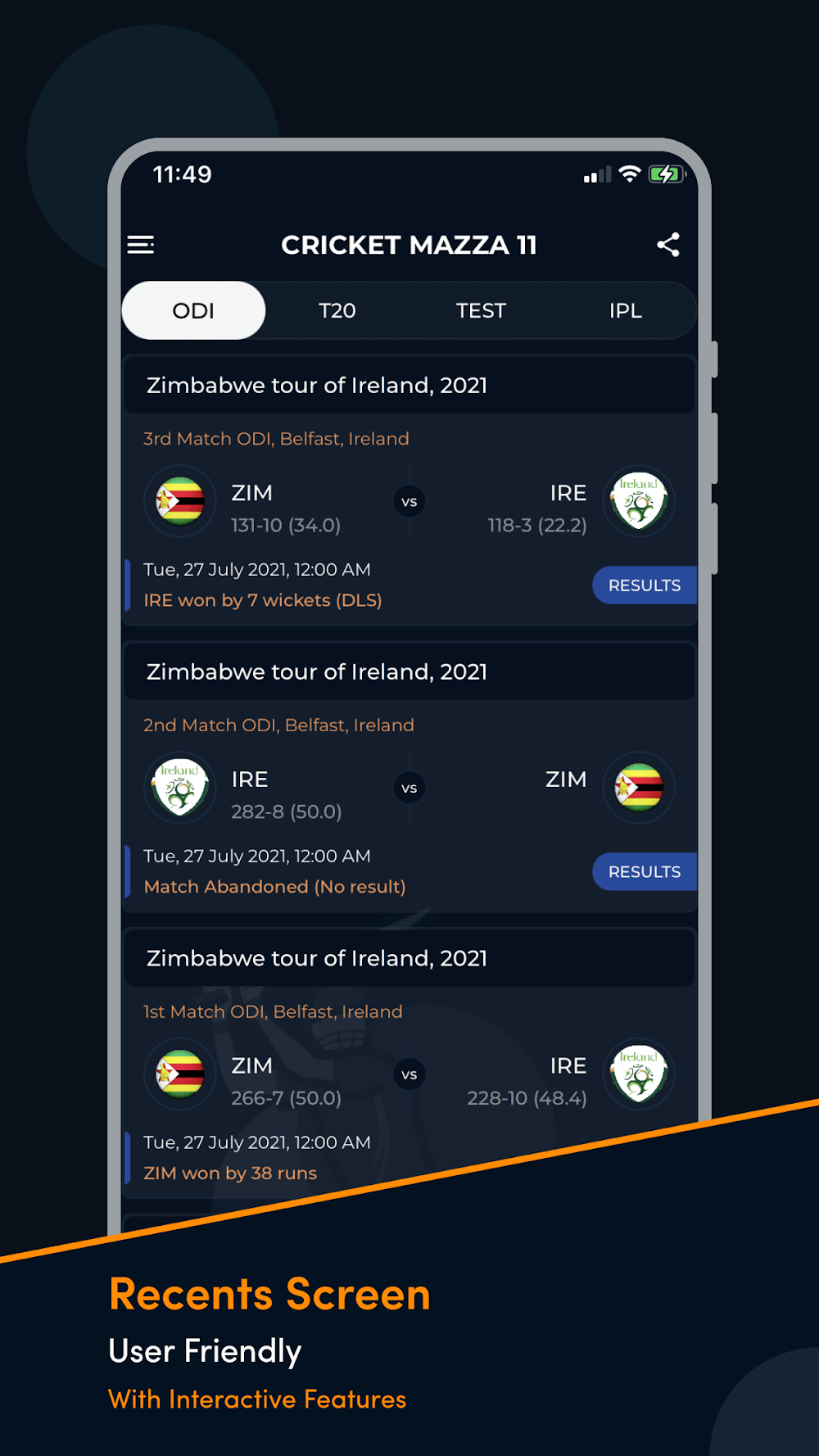This screenshot has width=819, height=1456.
Task: Tap 'IRE won by 7 wickets (DLS)' text
Action: point(263,600)
